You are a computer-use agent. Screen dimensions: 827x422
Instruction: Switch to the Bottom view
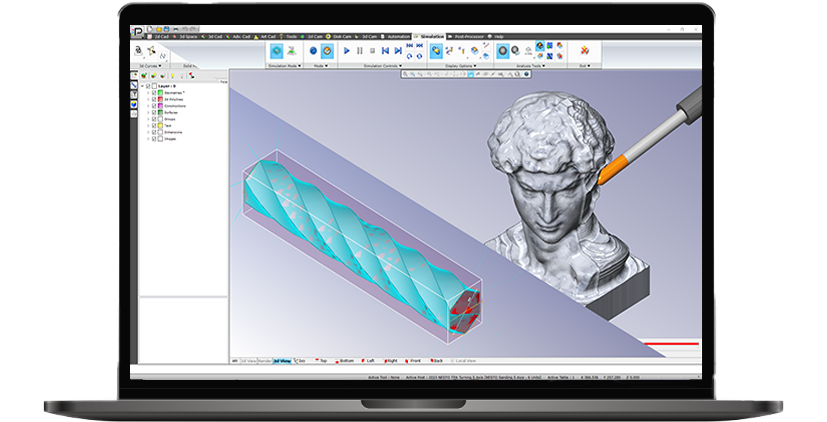point(344,361)
